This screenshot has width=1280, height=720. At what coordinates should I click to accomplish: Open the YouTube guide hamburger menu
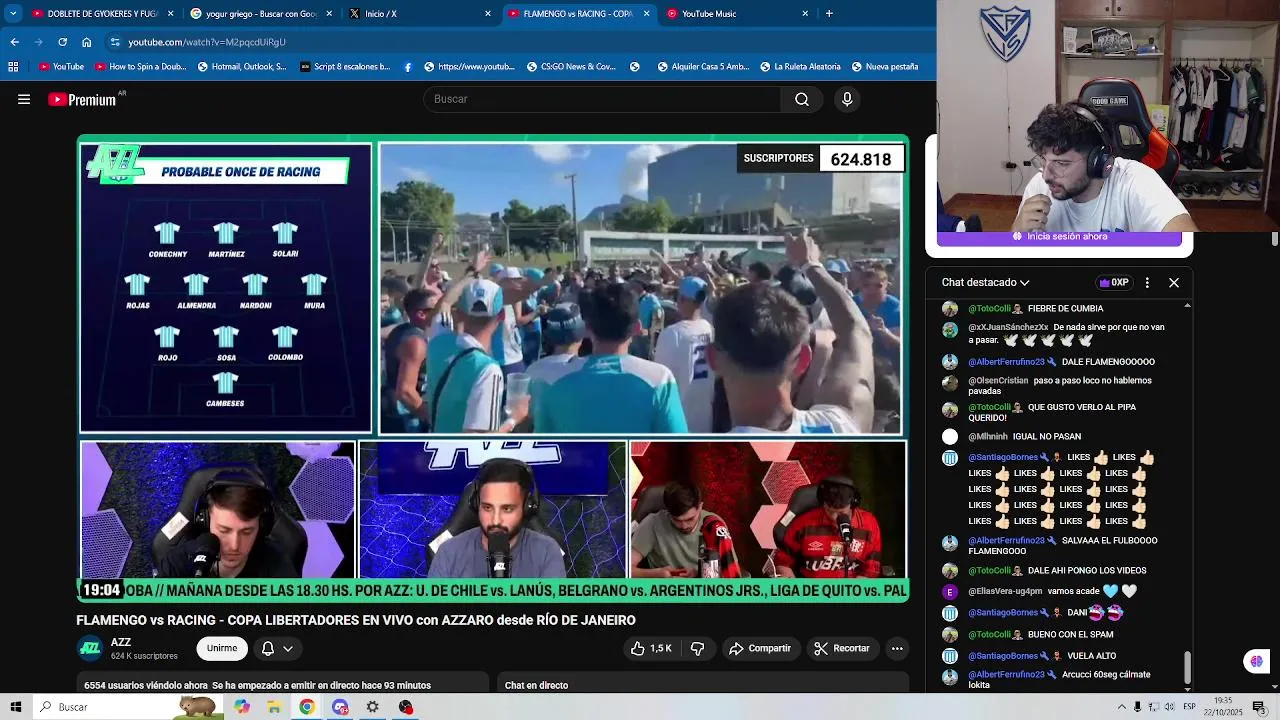point(24,99)
